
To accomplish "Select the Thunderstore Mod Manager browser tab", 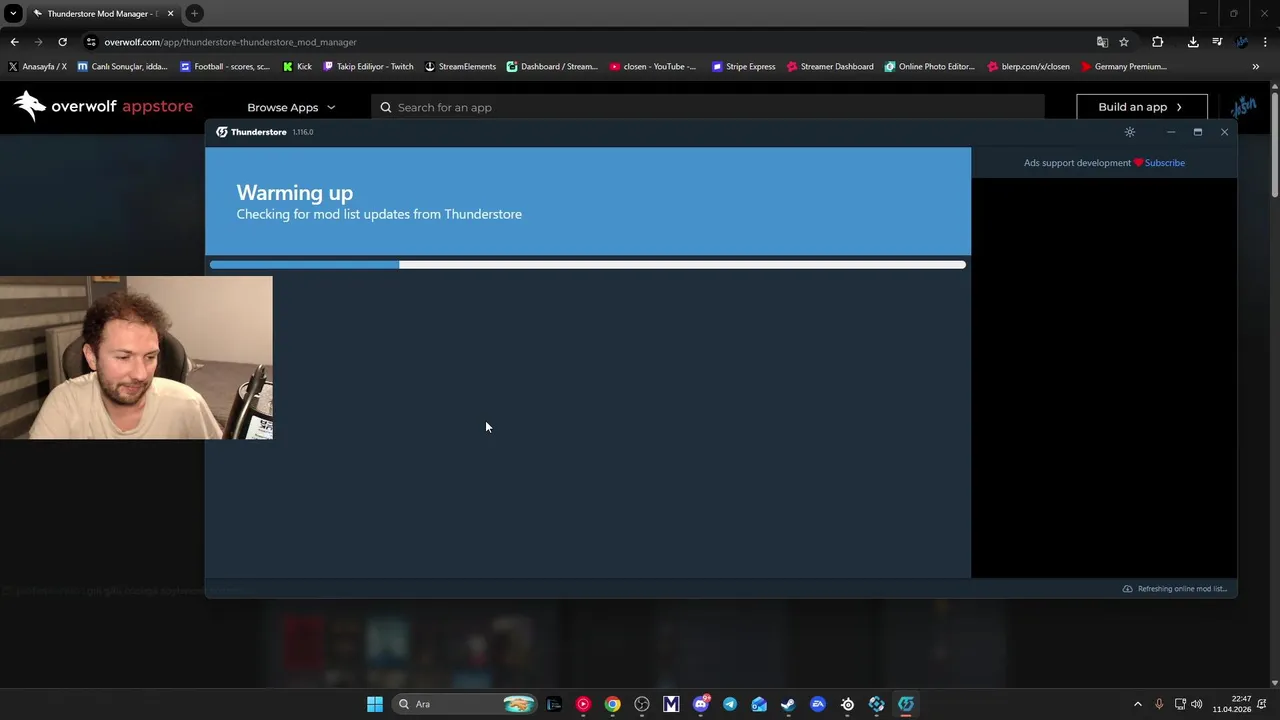I will [103, 14].
